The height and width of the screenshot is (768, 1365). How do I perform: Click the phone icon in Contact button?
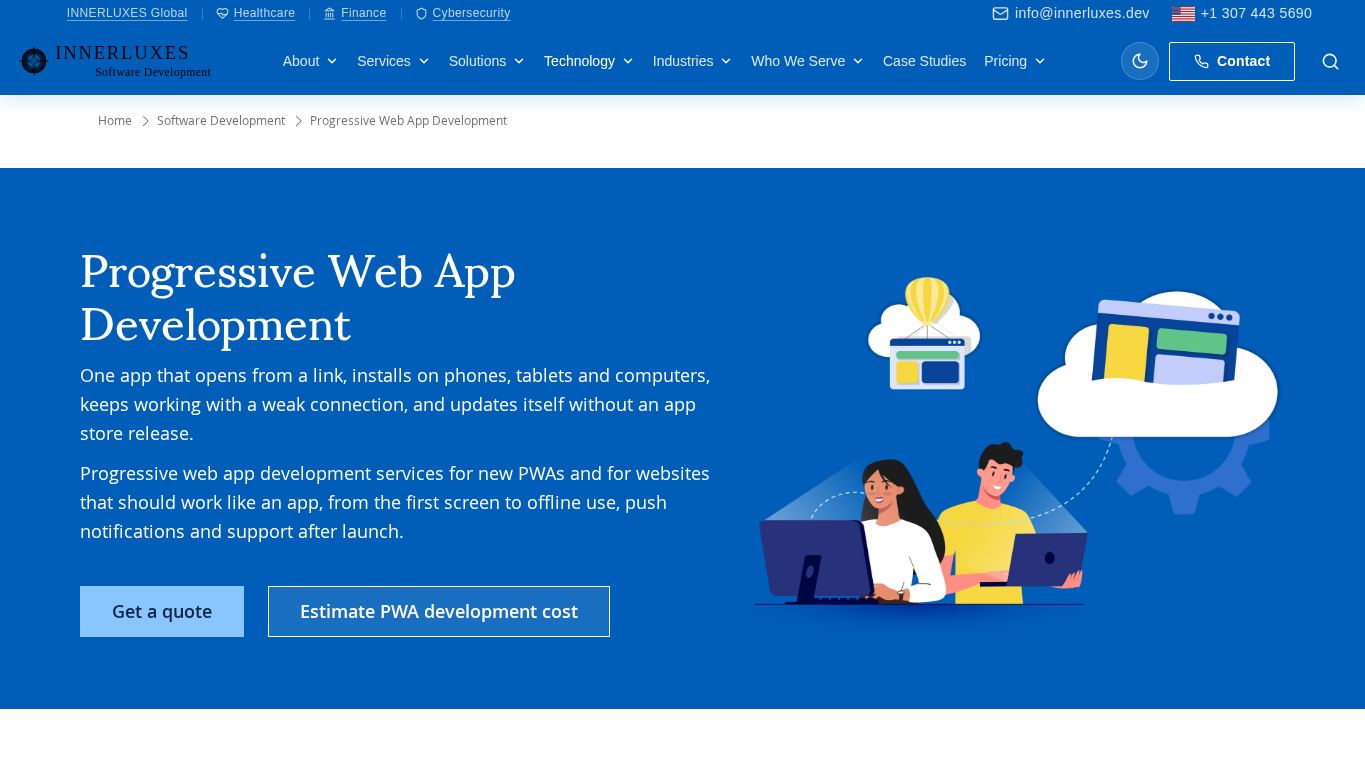coord(1201,61)
